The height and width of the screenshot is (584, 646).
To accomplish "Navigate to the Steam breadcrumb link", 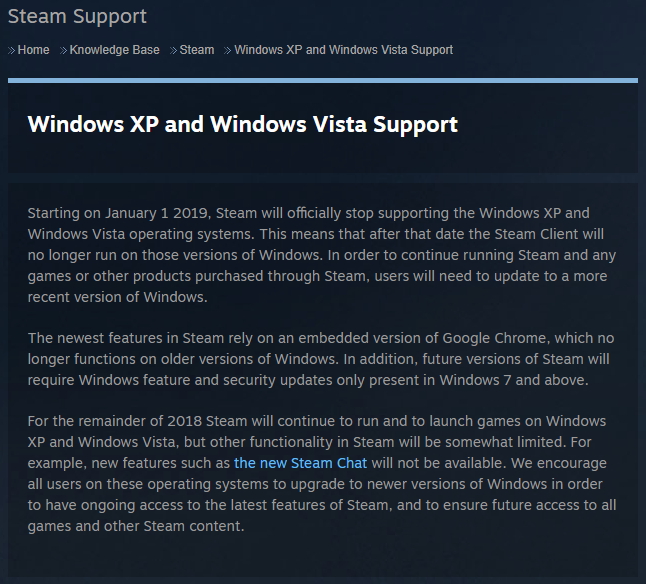I will pos(197,50).
